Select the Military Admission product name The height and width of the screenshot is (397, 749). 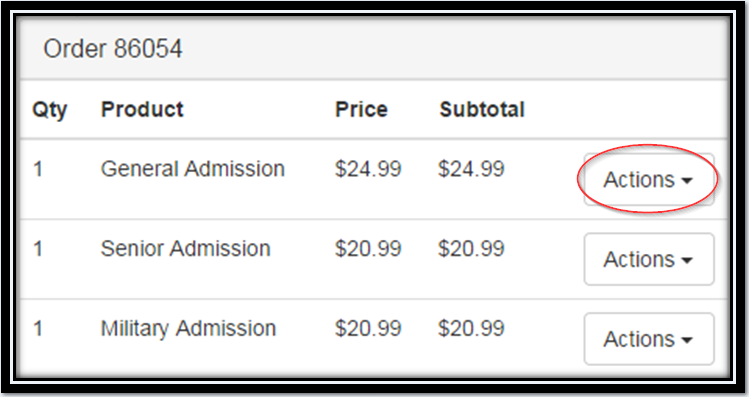click(188, 329)
